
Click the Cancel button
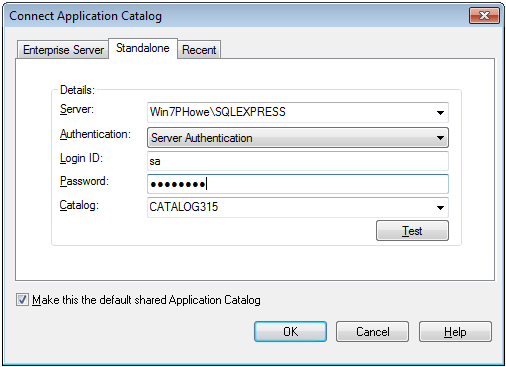coord(372,332)
